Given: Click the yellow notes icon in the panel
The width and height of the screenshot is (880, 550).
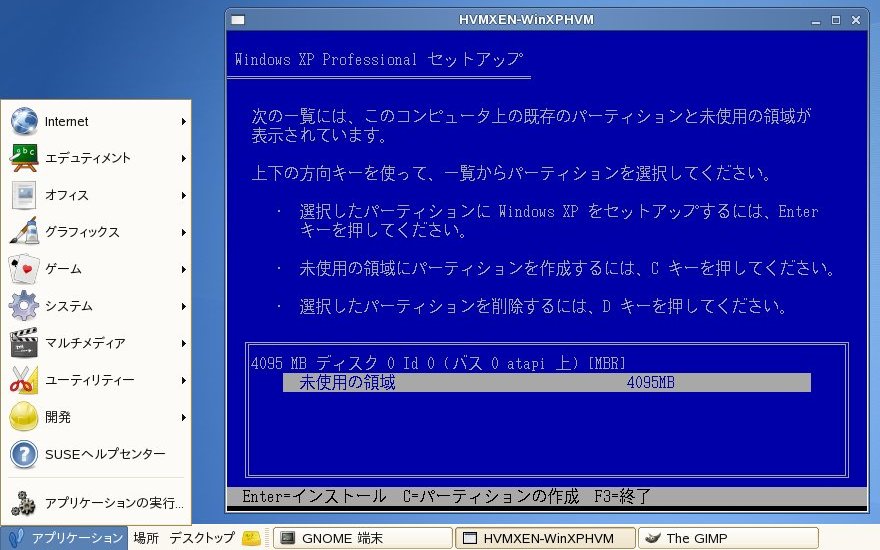Looking at the screenshot, I should pyautogui.click(x=251, y=538).
